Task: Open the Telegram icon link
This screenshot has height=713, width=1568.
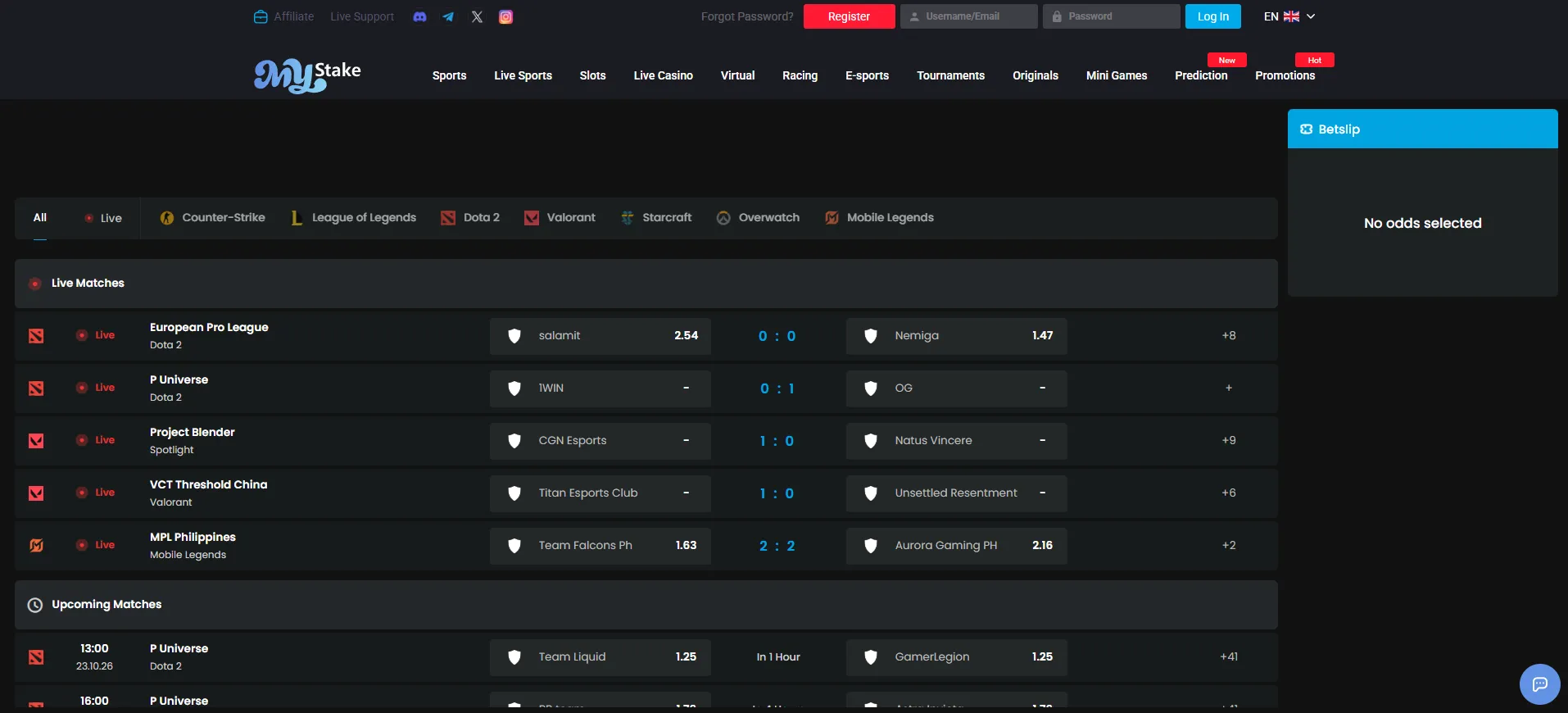Action: click(x=448, y=16)
